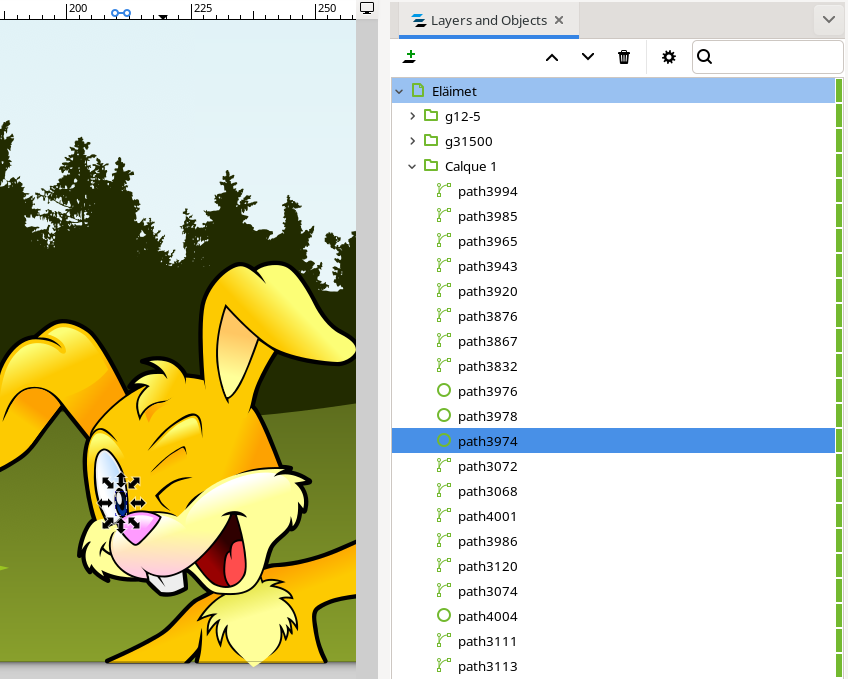Click the path icon beside path3994
This screenshot has width=848, height=679.
click(x=444, y=190)
